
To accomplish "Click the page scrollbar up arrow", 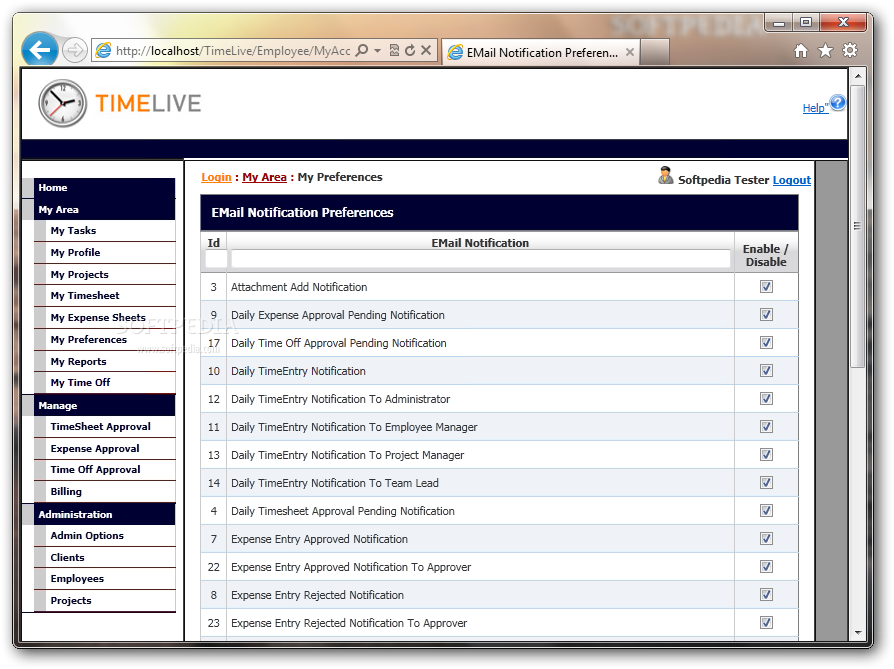I will (x=858, y=76).
